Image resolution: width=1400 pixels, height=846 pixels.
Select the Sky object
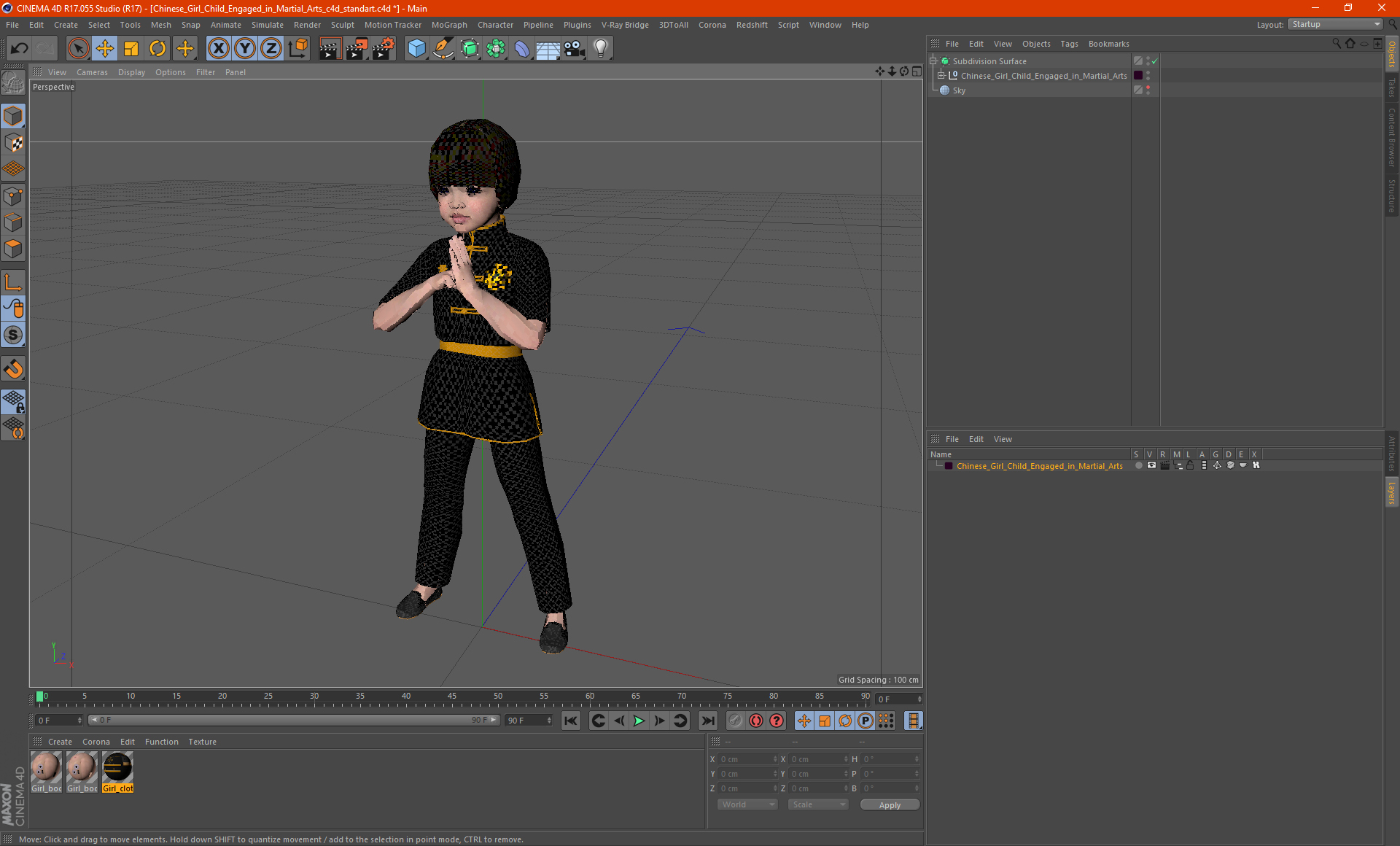pyautogui.click(x=959, y=90)
